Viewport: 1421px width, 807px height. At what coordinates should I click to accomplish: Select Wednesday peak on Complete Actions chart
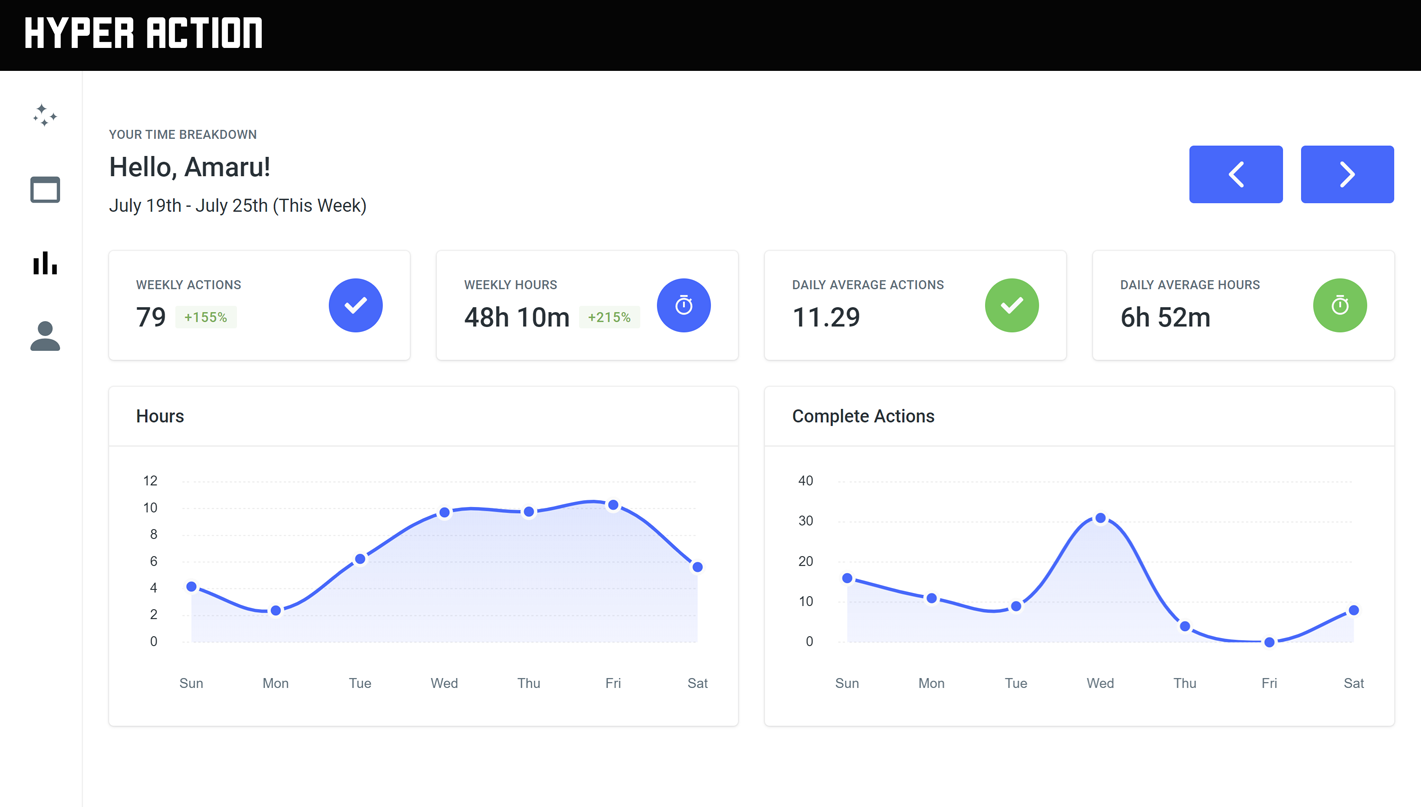(1101, 518)
